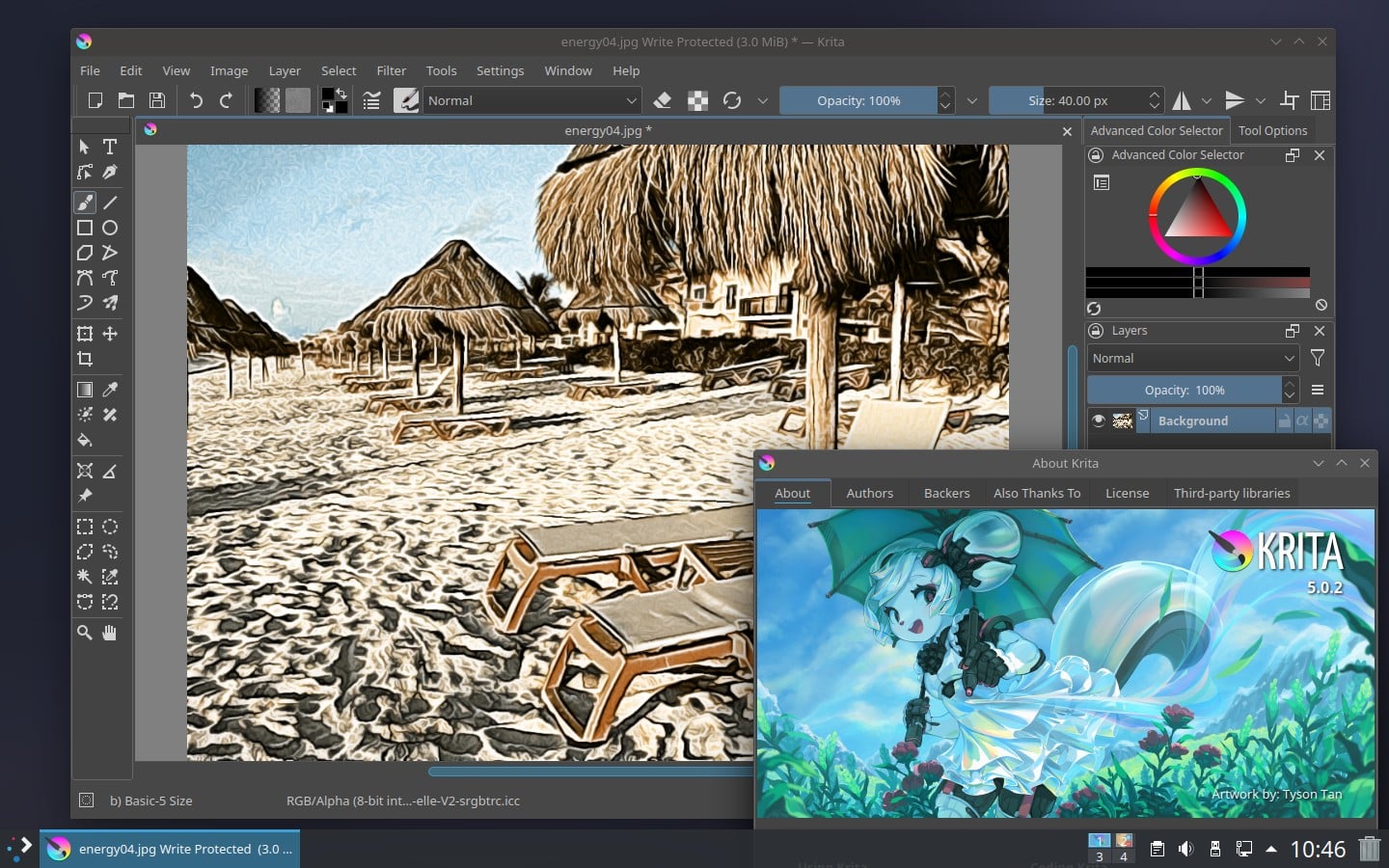
Task: Open the brush preset dropdown on the toolbar
Action: 405,99
